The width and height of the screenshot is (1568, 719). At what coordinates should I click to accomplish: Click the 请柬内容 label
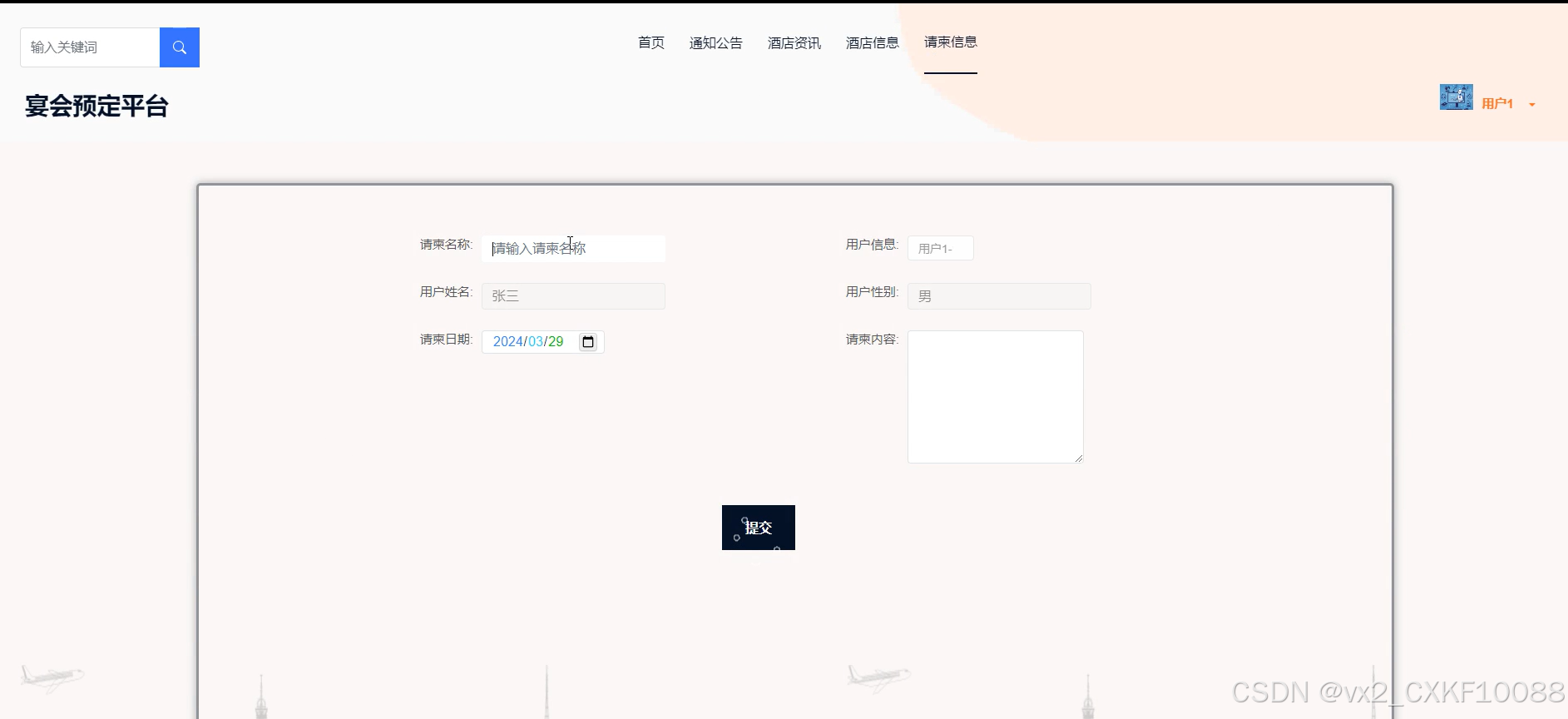872,340
